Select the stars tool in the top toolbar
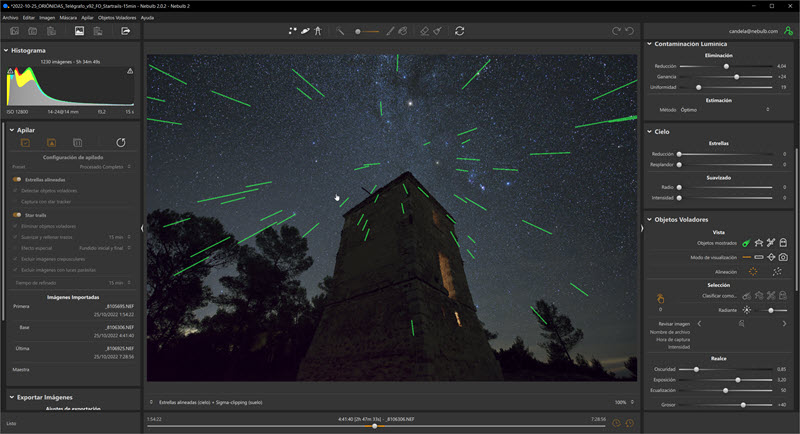 (292, 31)
